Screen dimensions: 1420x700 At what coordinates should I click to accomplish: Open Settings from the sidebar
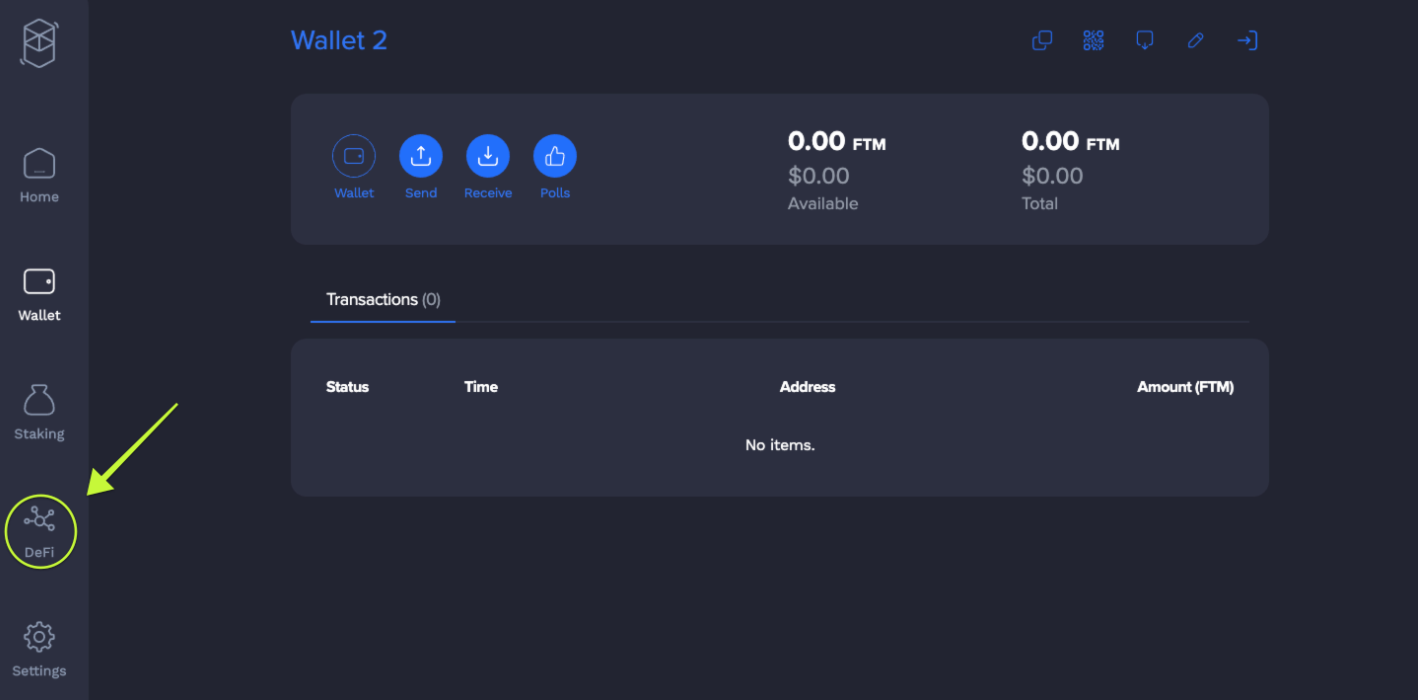click(39, 648)
